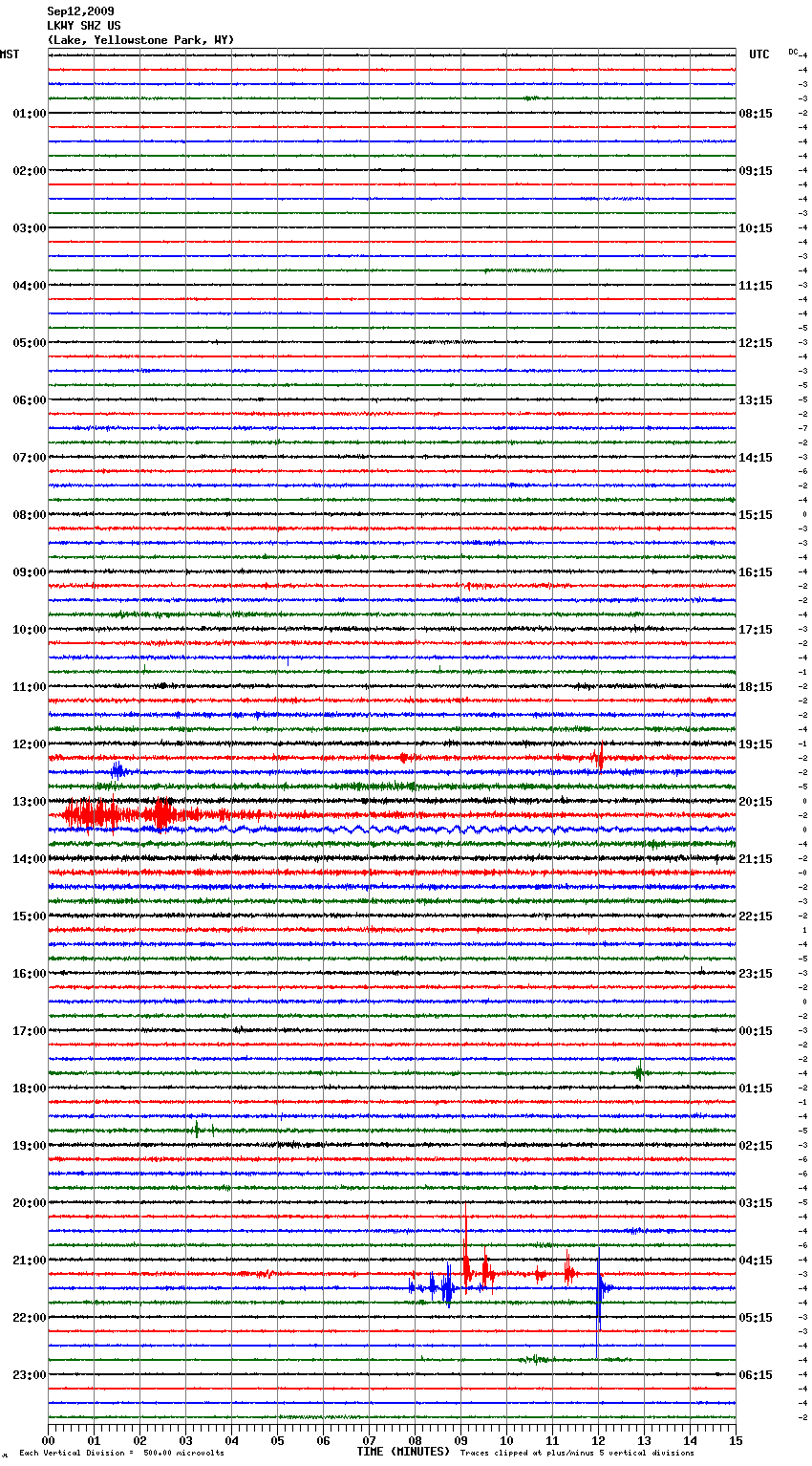812x1466 pixels.
Task: Click the 20:15 UTC time label
Action: tap(756, 802)
